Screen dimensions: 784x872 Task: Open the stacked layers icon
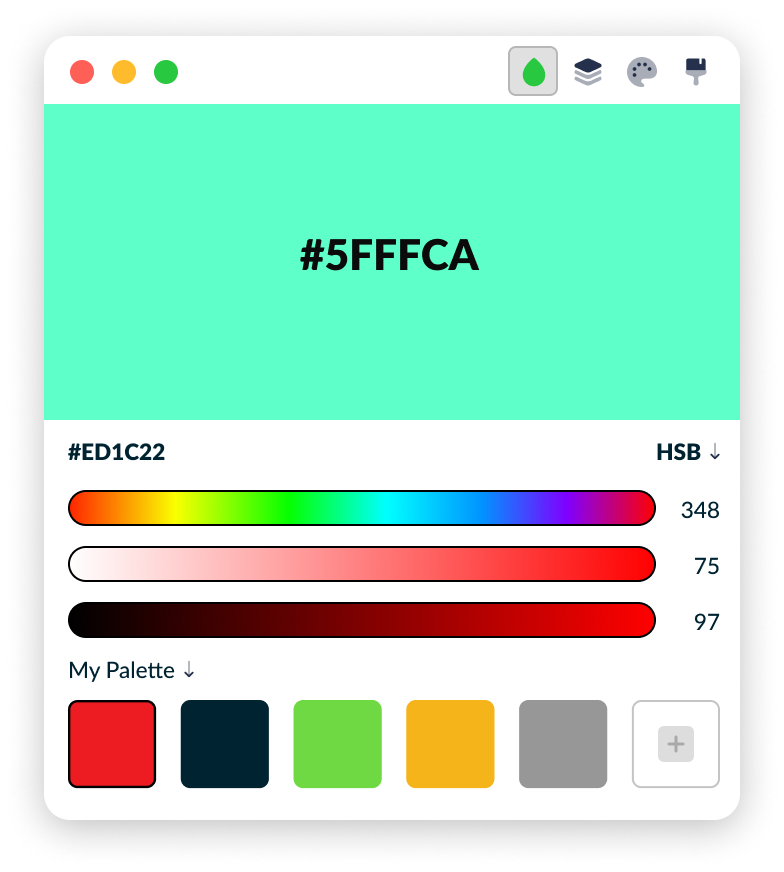tap(588, 72)
